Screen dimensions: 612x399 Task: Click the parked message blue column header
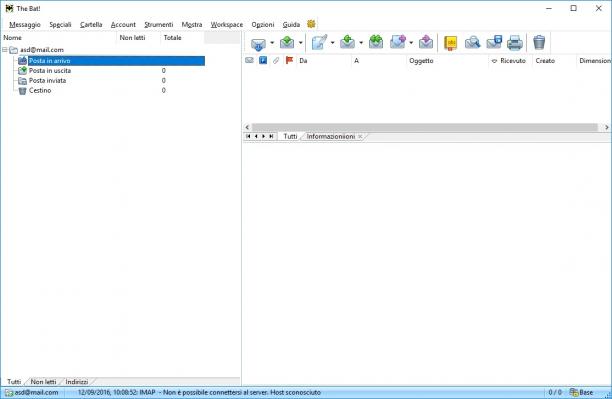(x=263, y=60)
